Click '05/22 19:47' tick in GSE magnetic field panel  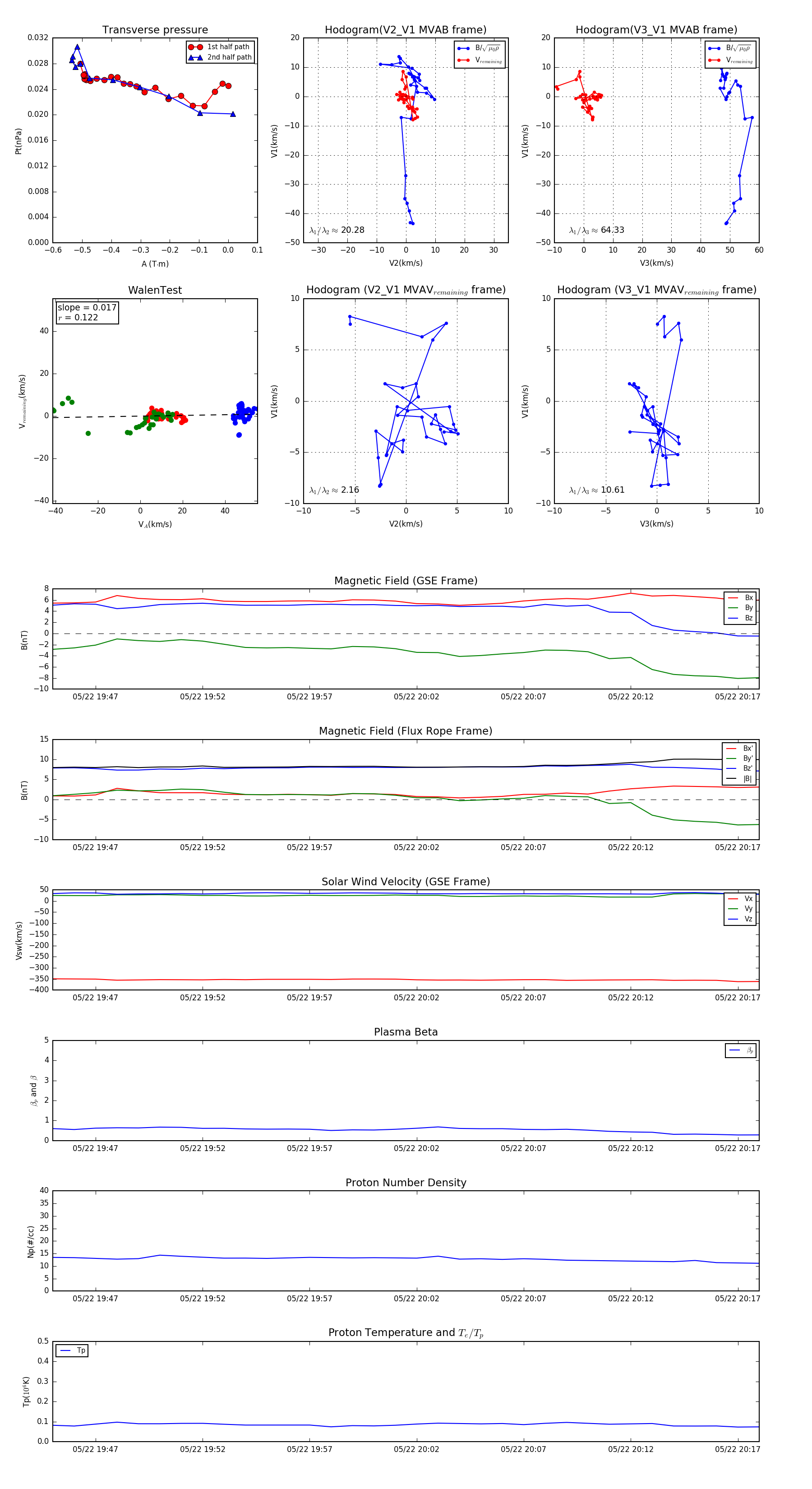point(95,697)
